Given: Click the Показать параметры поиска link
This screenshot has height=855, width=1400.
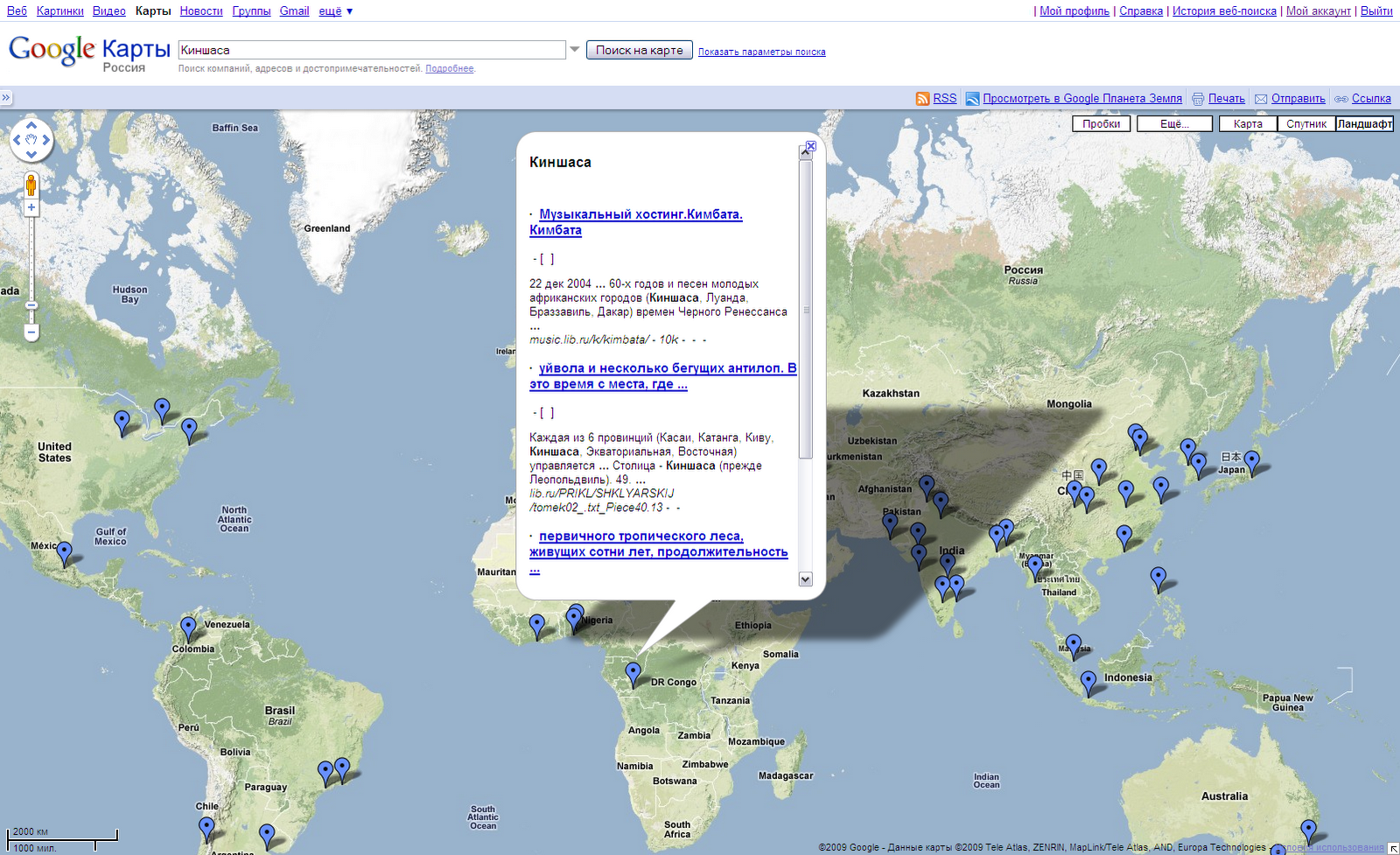Looking at the screenshot, I should pyautogui.click(x=762, y=52).
